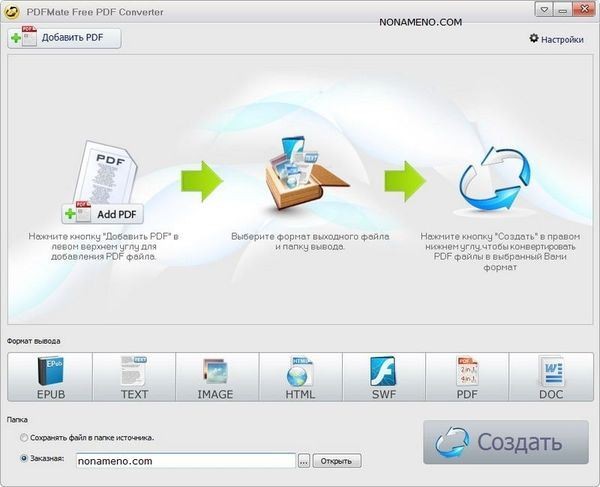Choose the SWF flash output format
The image size is (600, 487).
pyautogui.click(x=383, y=377)
